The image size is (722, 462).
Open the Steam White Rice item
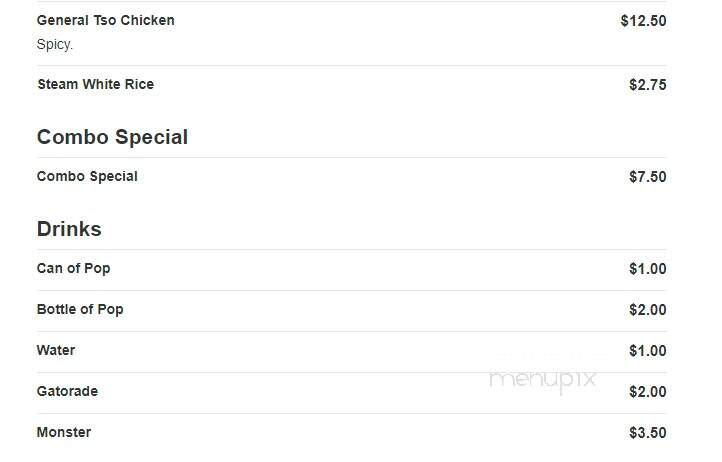tap(96, 84)
